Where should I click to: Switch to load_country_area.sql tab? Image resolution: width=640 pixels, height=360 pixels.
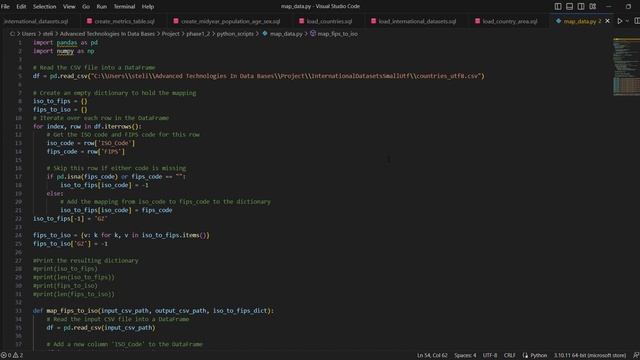[510, 21]
